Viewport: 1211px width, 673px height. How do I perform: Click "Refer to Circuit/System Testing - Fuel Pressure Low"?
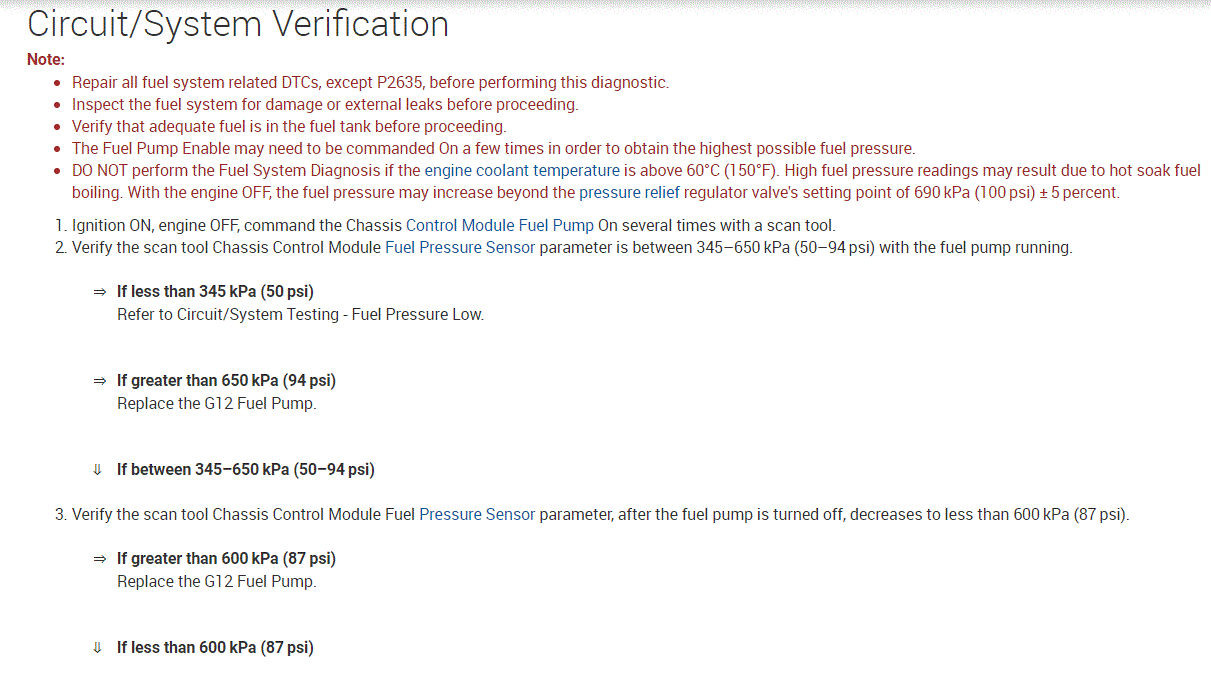[x=300, y=315]
